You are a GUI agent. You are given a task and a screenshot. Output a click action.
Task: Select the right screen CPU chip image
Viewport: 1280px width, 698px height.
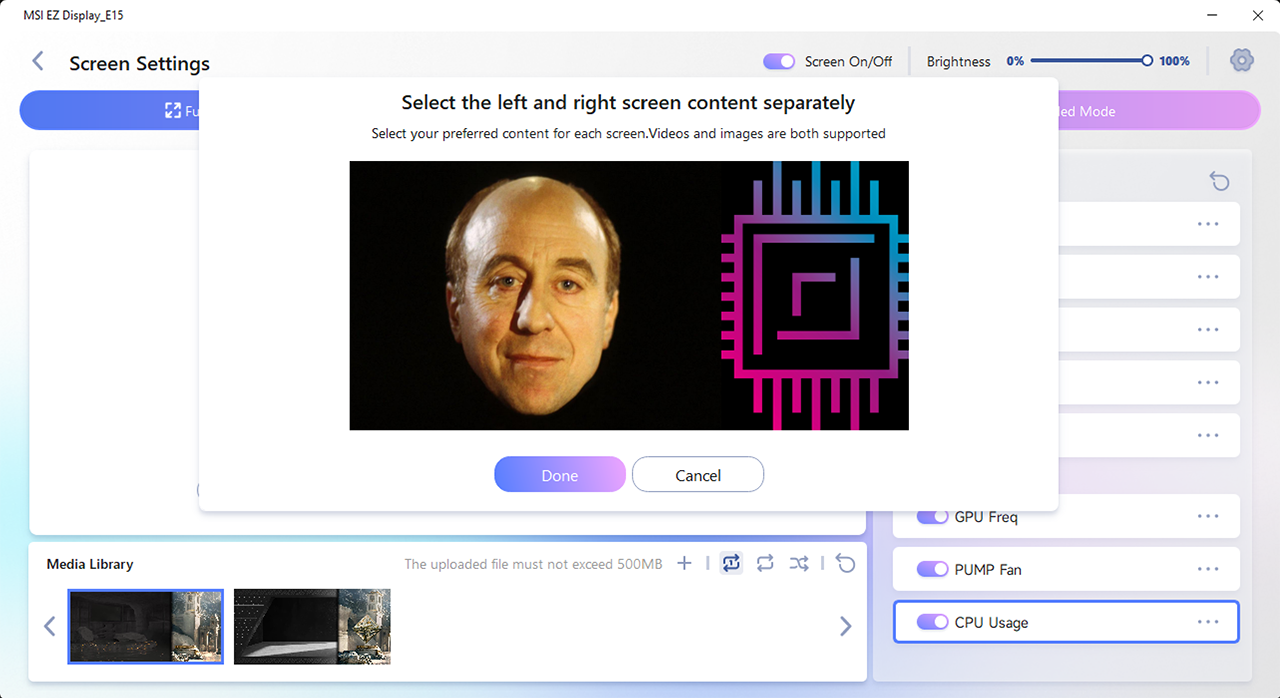[x=814, y=296]
